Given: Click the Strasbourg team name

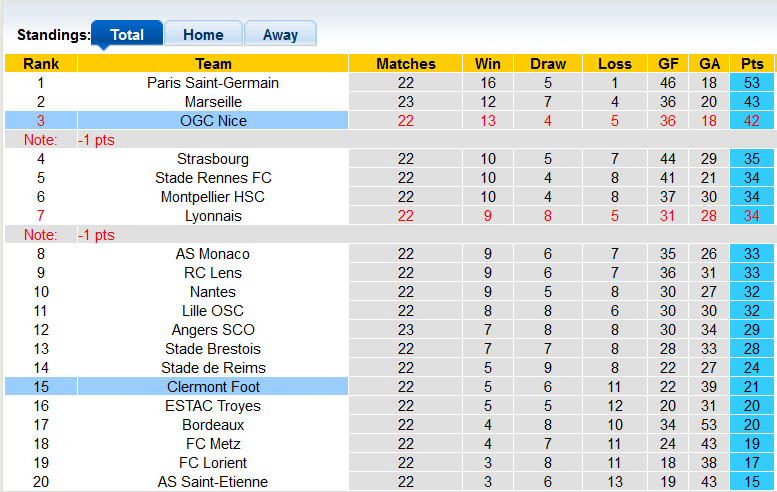Looking at the screenshot, I should pyautogui.click(x=213, y=159).
